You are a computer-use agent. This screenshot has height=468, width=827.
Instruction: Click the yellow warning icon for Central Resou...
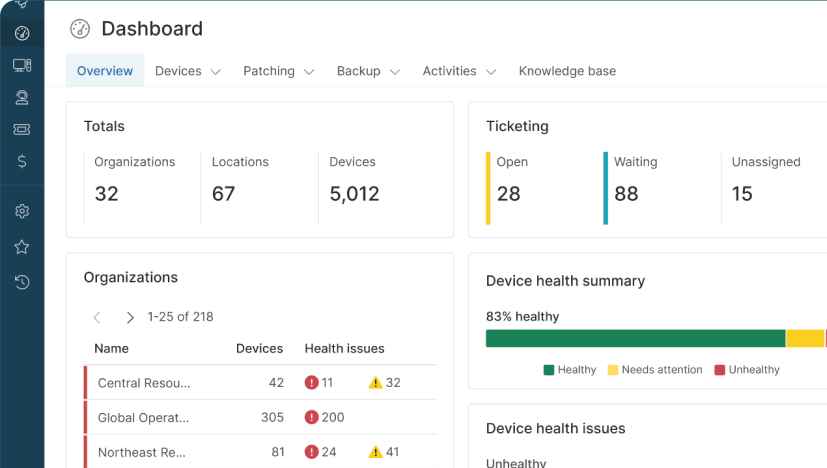(x=375, y=383)
